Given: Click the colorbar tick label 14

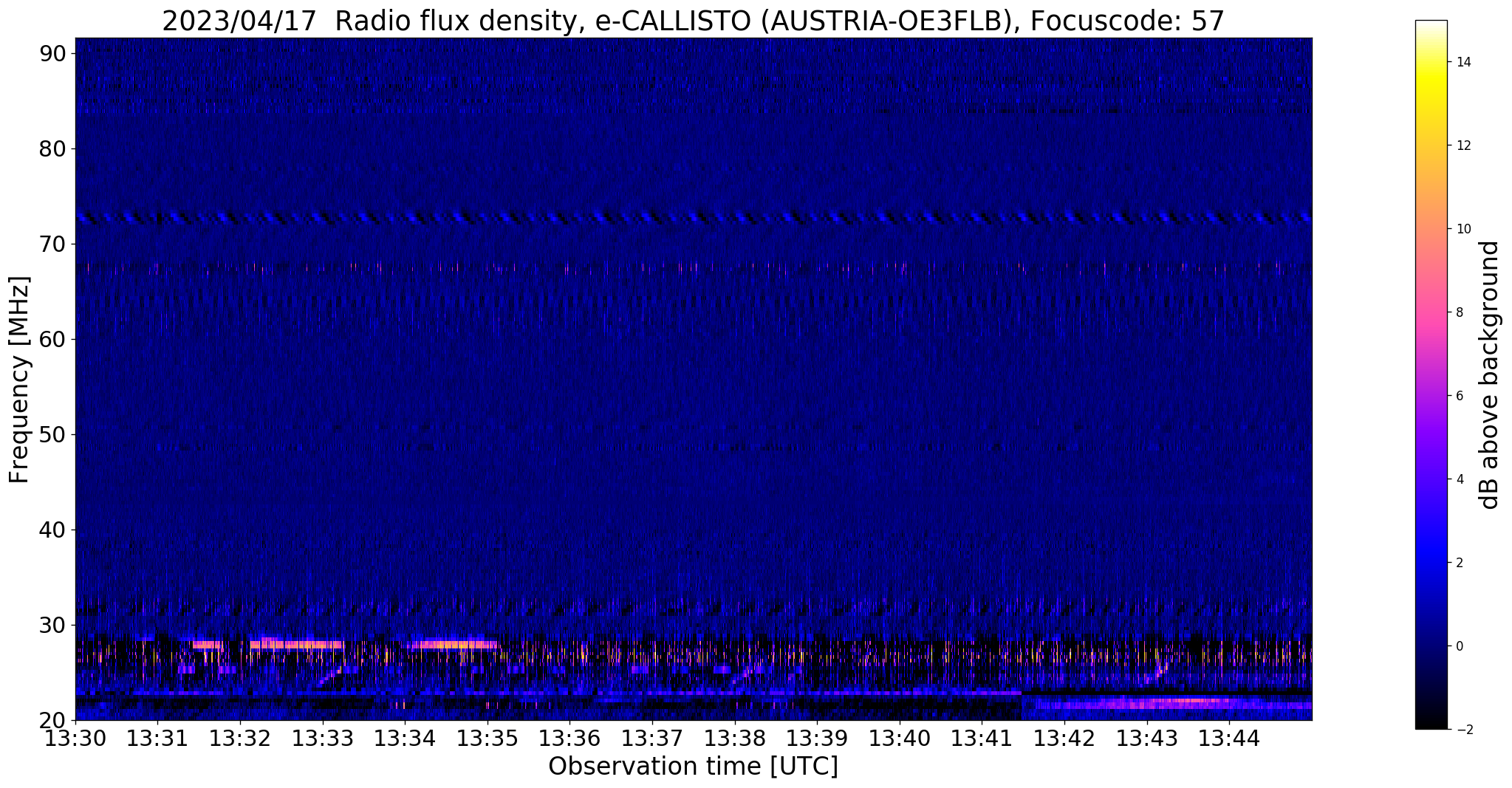Looking at the screenshot, I should tap(1462, 62).
